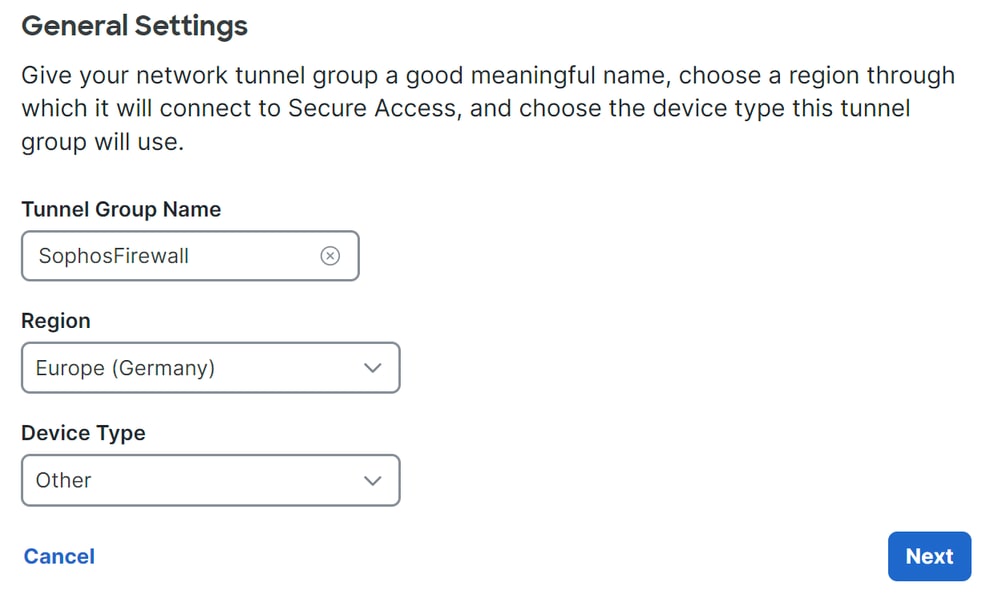
Task: Proceed with the blue Next button
Action: [929, 556]
